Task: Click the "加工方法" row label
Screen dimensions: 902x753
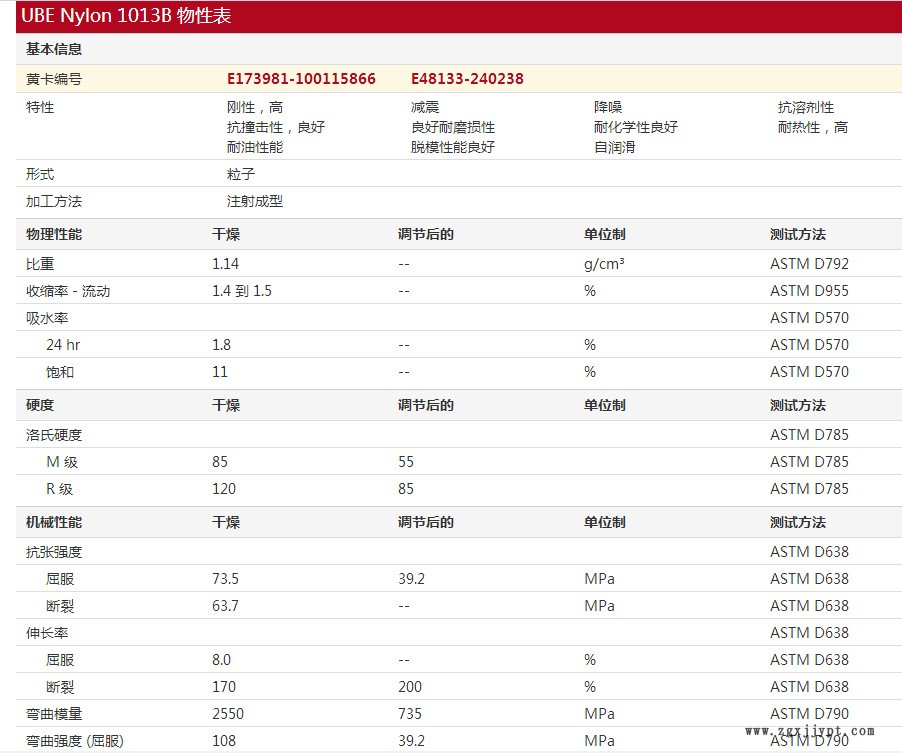Action: pos(53,201)
